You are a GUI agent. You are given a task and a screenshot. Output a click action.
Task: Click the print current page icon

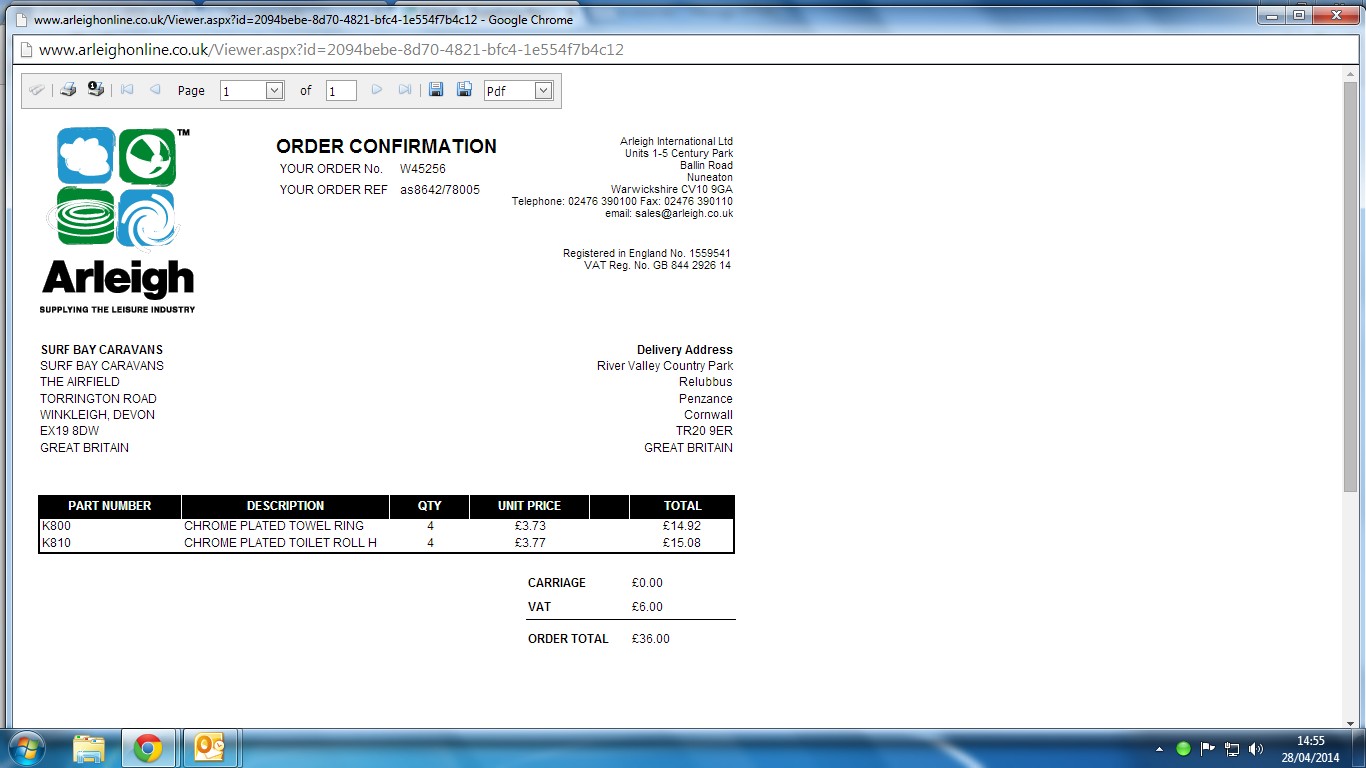click(x=96, y=90)
